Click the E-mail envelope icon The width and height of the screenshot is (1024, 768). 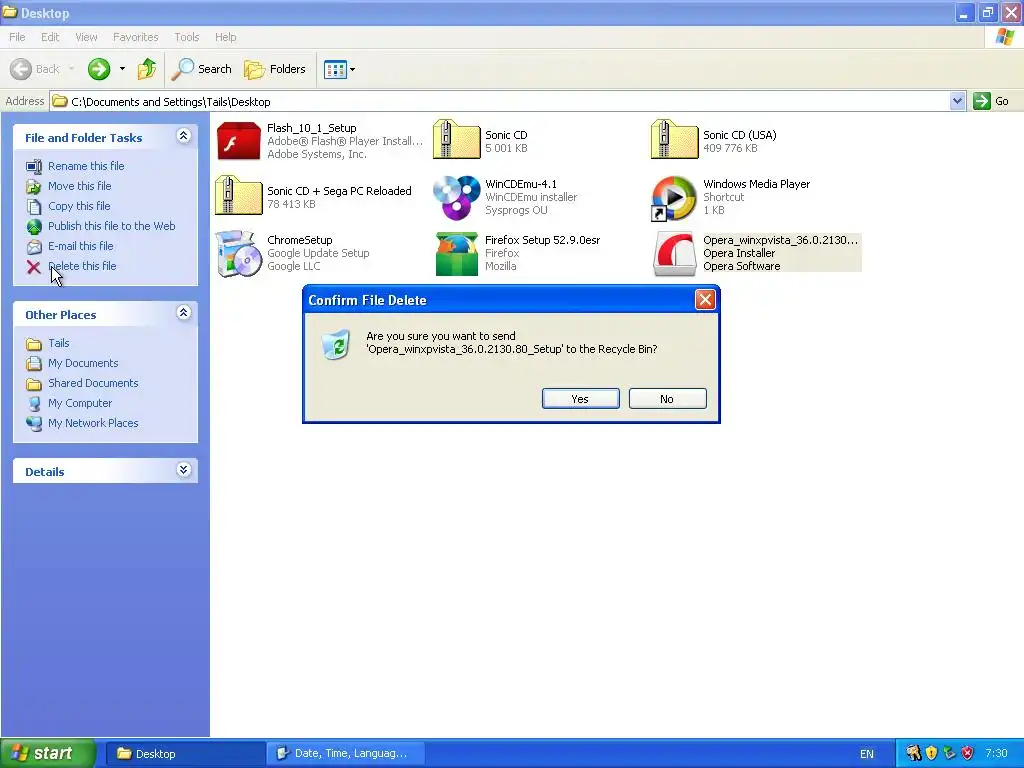(x=34, y=247)
